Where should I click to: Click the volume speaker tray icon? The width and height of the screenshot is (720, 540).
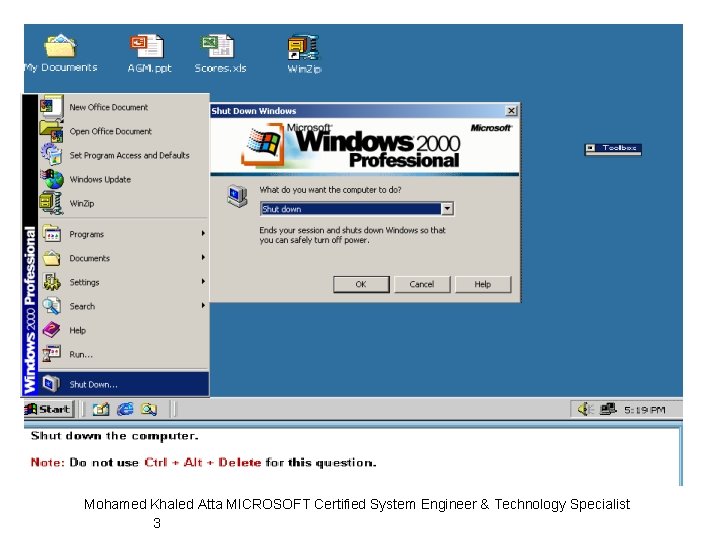tap(585, 409)
